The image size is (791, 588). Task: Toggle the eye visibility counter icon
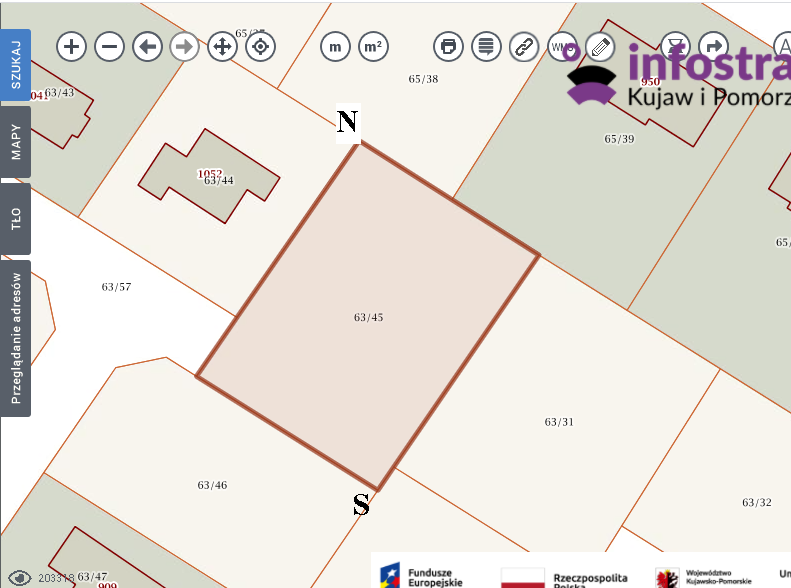pos(19,577)
